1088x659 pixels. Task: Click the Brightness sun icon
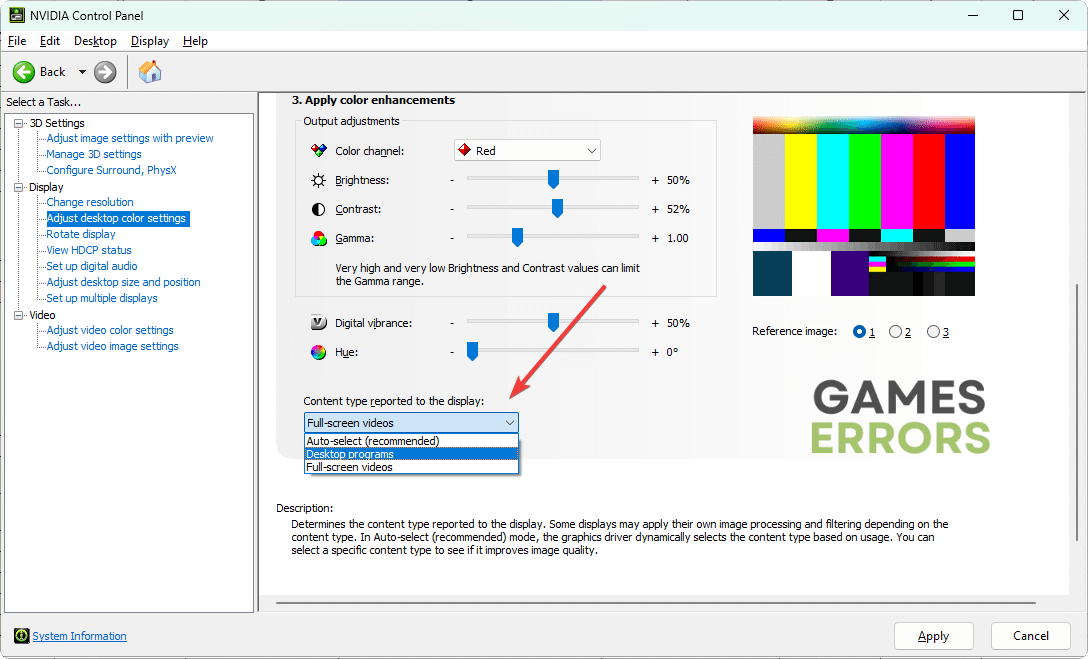pyautogui.click(x=318, y=179)
